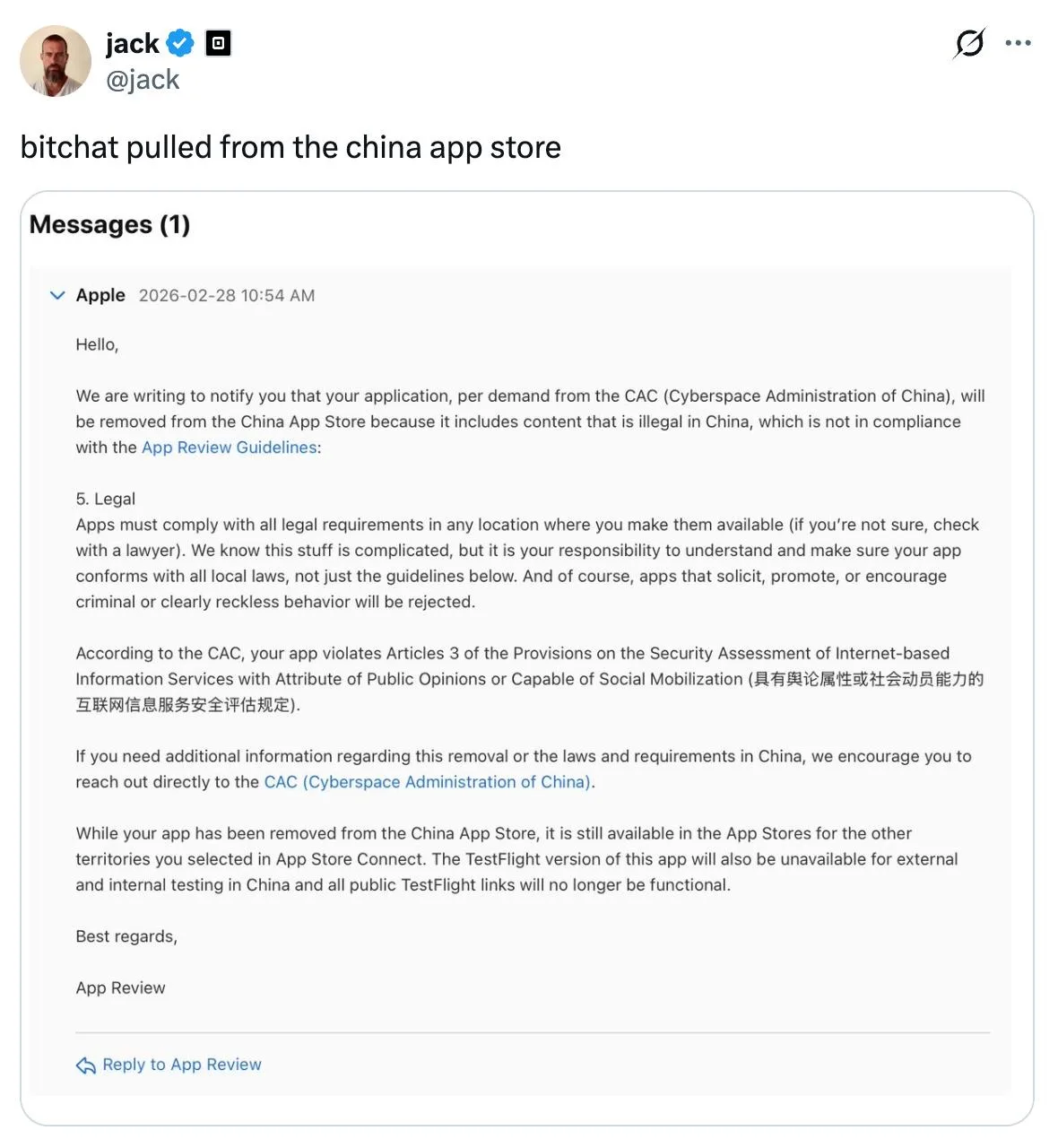This screenshot has width=1058, height=1148.
Task: Click the App Review signature text
Action: pyautogui.click(x=120, y=988)
